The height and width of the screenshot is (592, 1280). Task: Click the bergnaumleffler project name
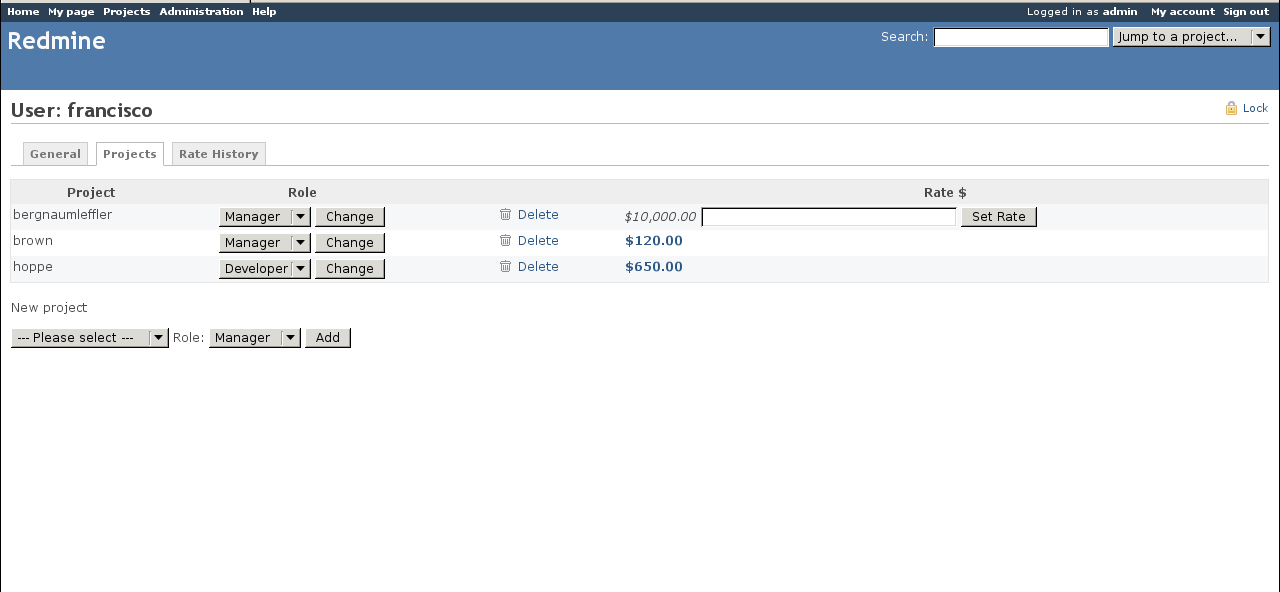tap(63, 215)
